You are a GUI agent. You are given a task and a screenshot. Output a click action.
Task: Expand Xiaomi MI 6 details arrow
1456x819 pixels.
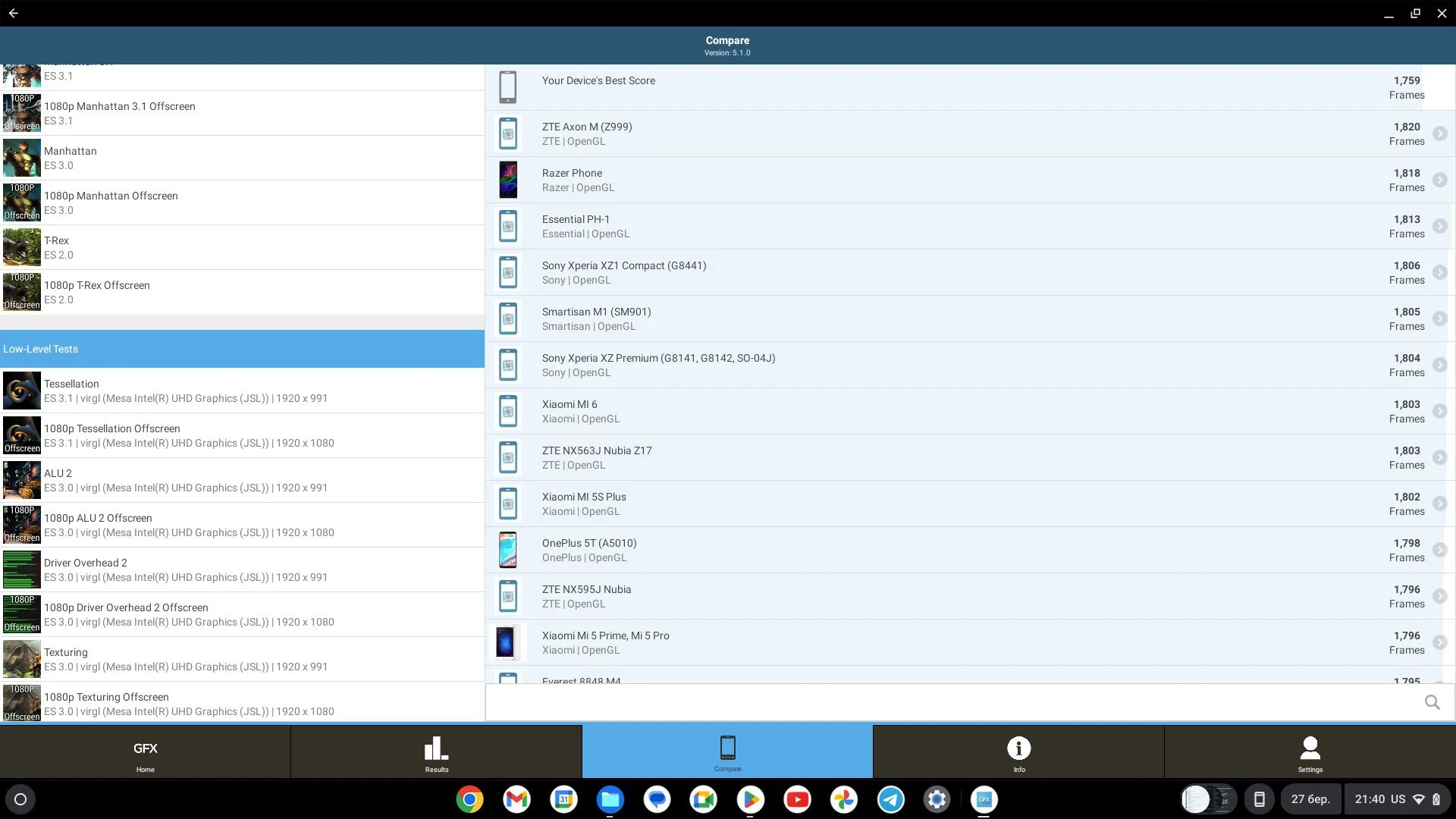[1439, 411]
